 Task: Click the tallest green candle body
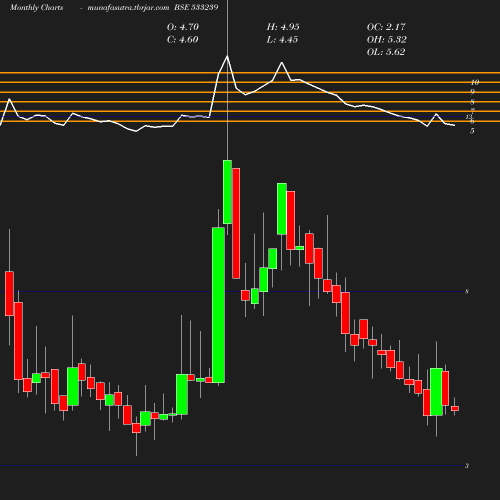coord(218,305)
